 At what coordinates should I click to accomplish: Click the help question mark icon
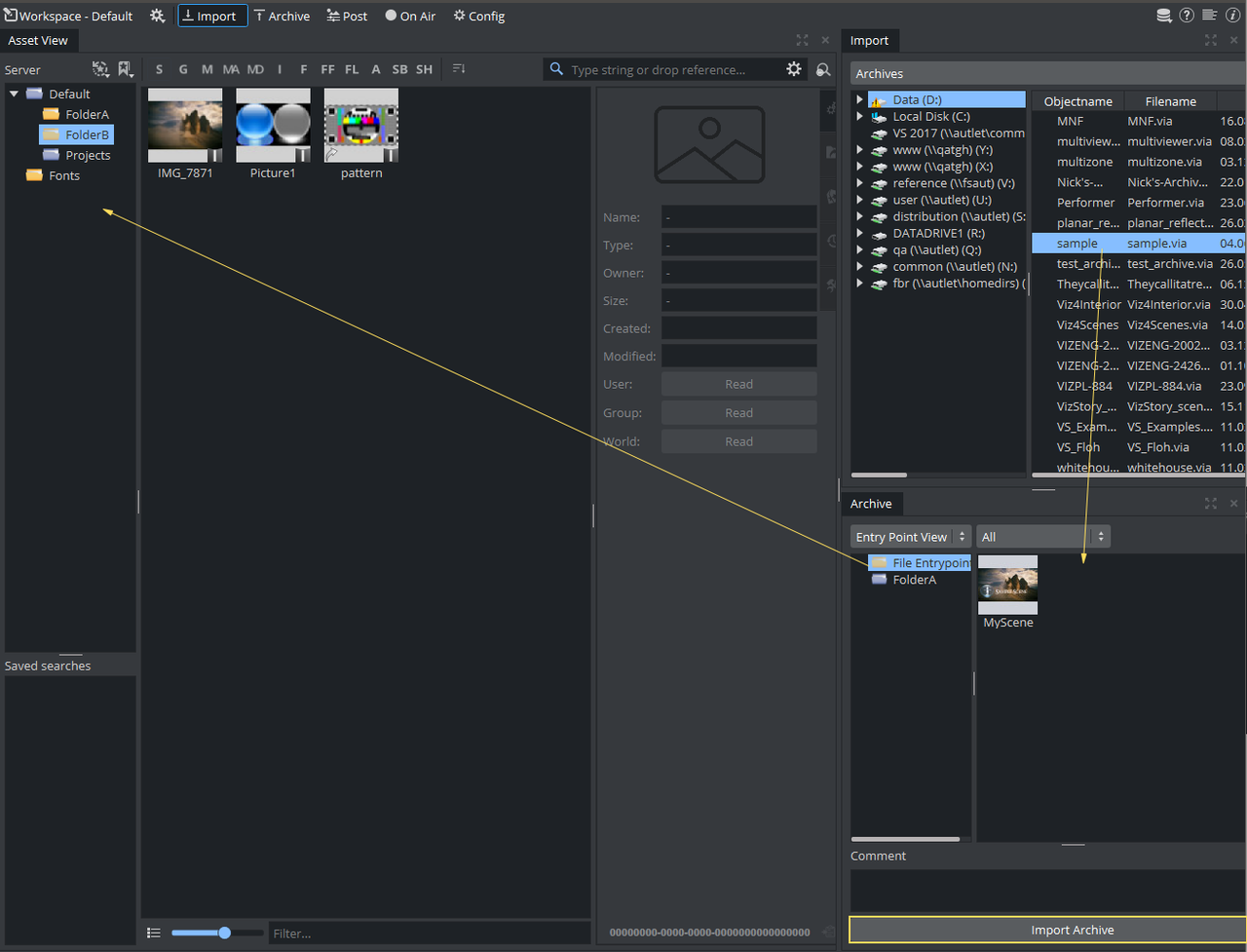click(x=1187, y=16)
